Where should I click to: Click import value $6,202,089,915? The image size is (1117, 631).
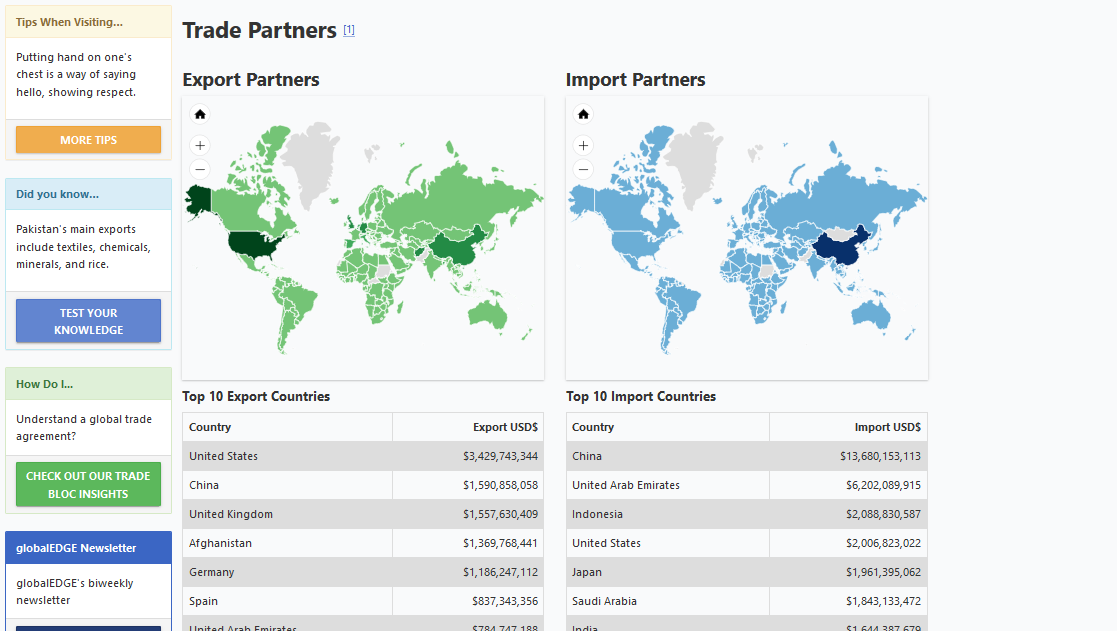[883, 486]
